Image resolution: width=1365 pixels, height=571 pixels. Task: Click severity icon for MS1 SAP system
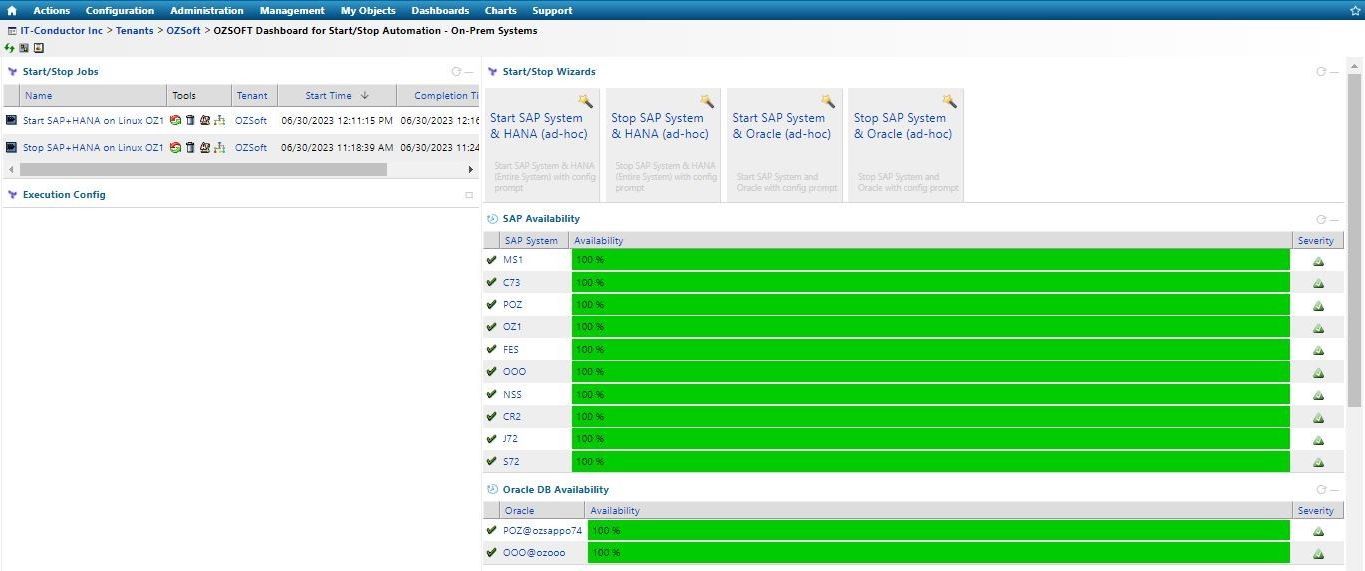pos(1317,260)
